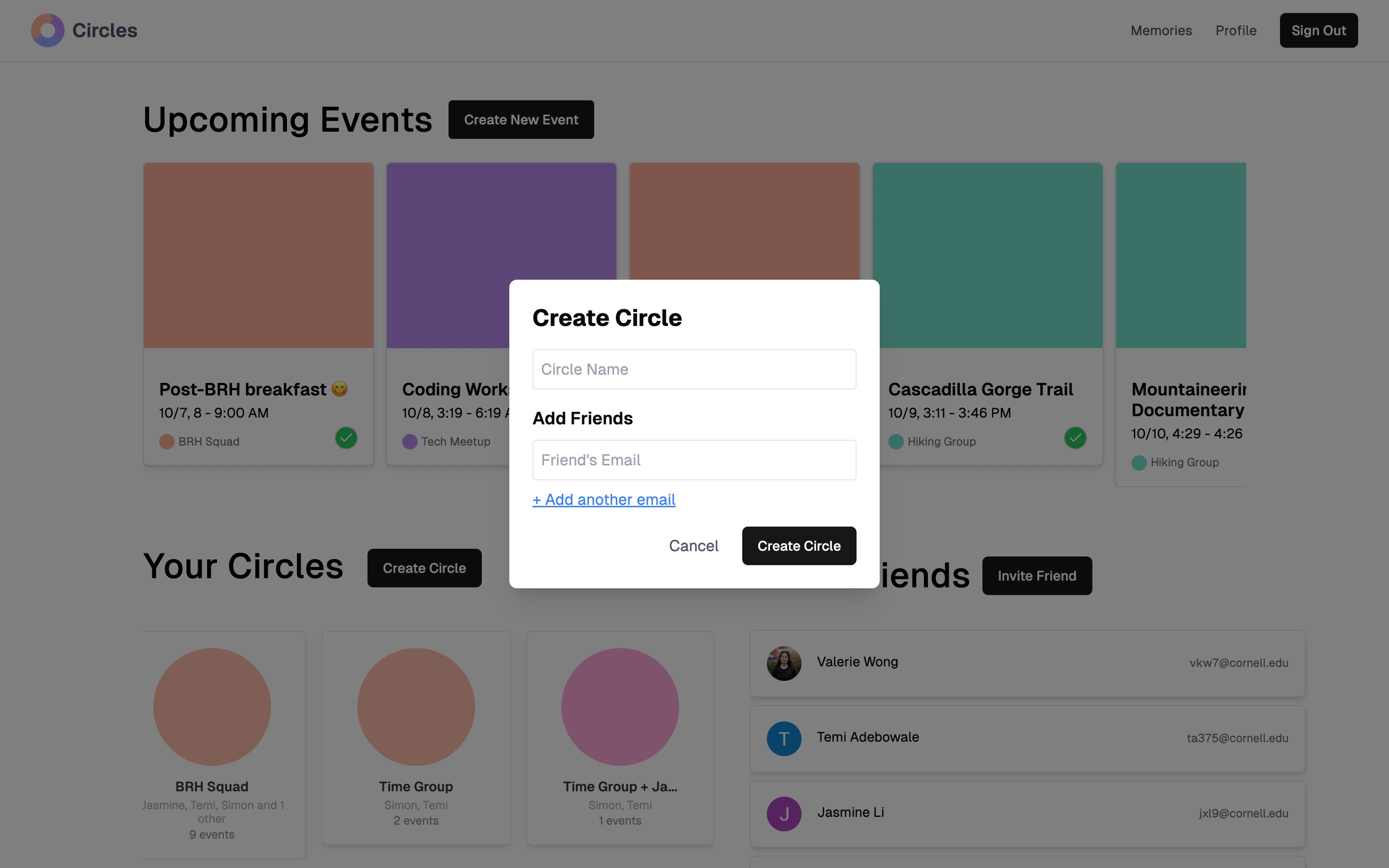
Task: Click green checkmark on Post-BRH breakfast card
Action: click(x=346, y=438)
